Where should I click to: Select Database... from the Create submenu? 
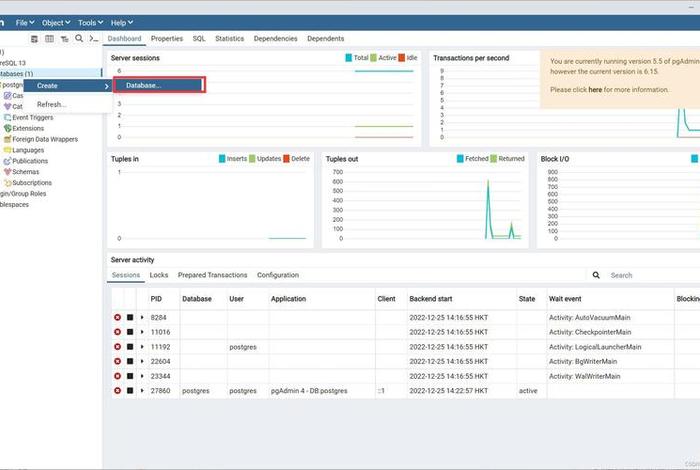point(159,85)
